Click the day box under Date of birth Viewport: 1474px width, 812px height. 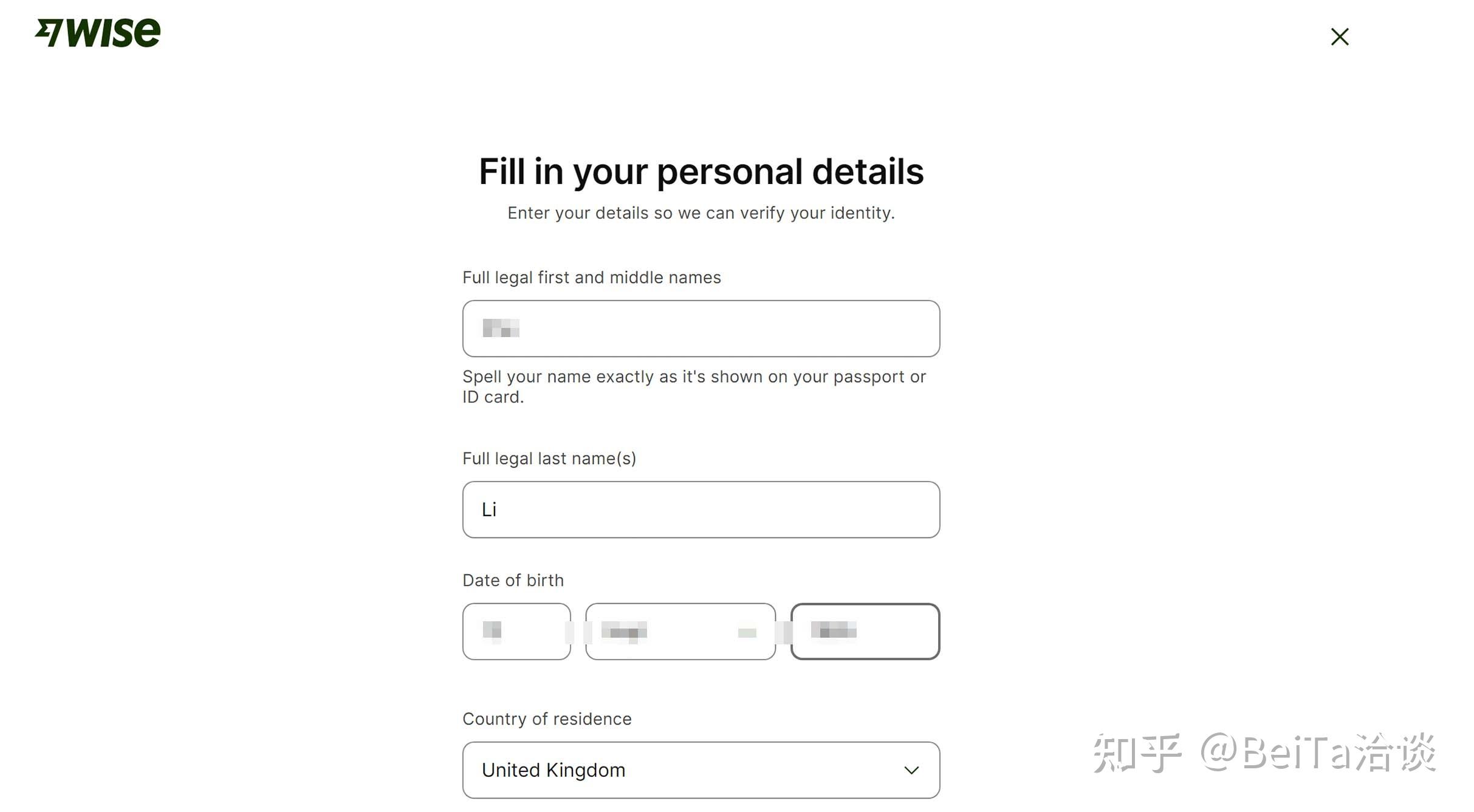(516, 631)
